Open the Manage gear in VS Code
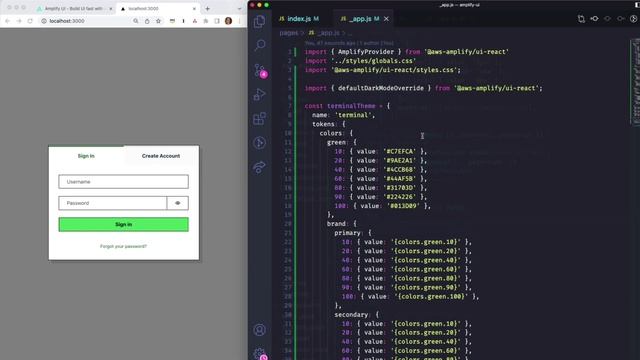 pyautogui.click(x=260, y=353)
